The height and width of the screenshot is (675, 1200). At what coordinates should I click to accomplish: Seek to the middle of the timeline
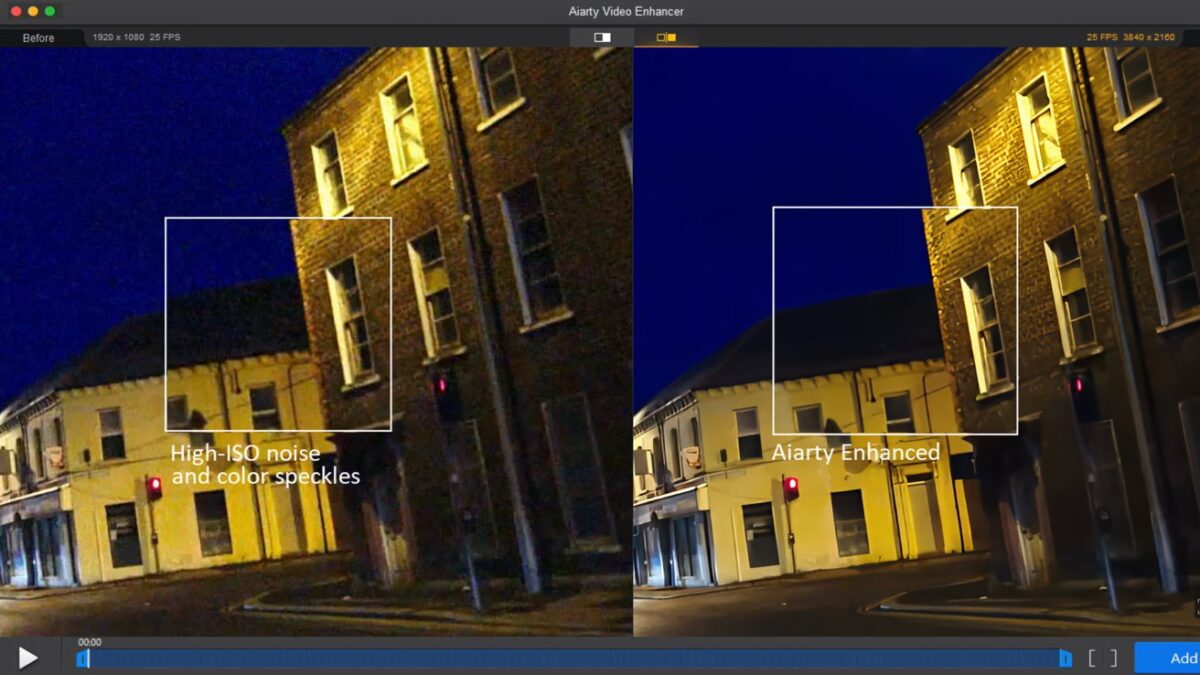pos(573,658)
